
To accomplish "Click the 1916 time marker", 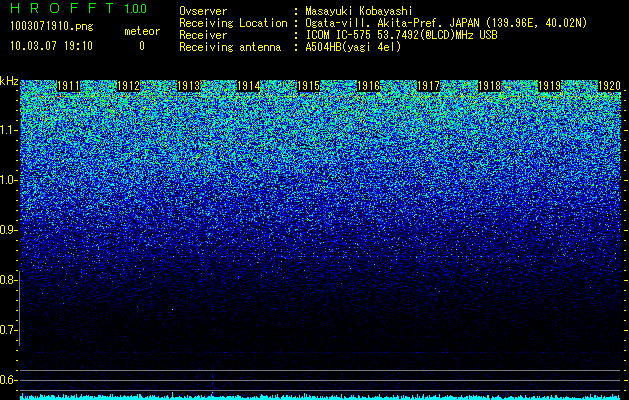I will (x=369, y=86).
